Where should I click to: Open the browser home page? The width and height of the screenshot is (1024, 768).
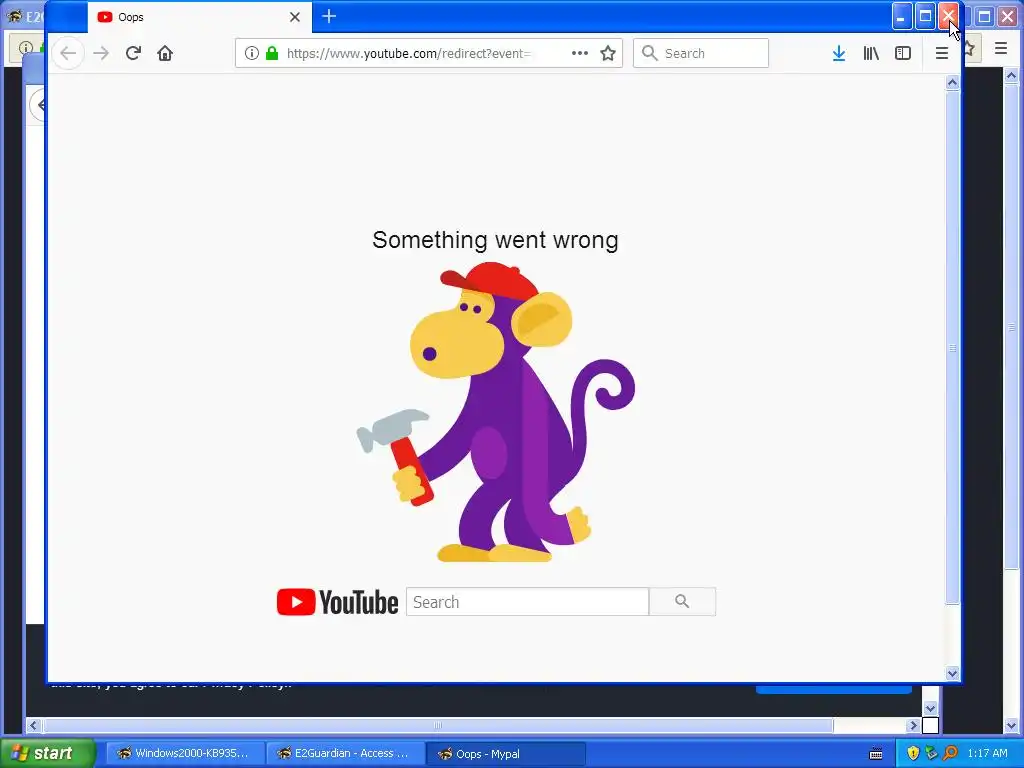coord(165,54)
